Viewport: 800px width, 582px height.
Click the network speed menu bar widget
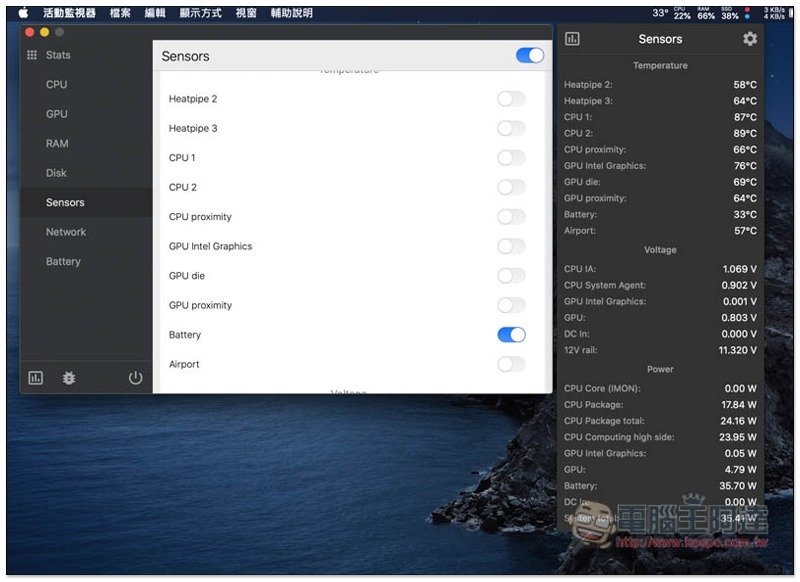tap(773, 13)
